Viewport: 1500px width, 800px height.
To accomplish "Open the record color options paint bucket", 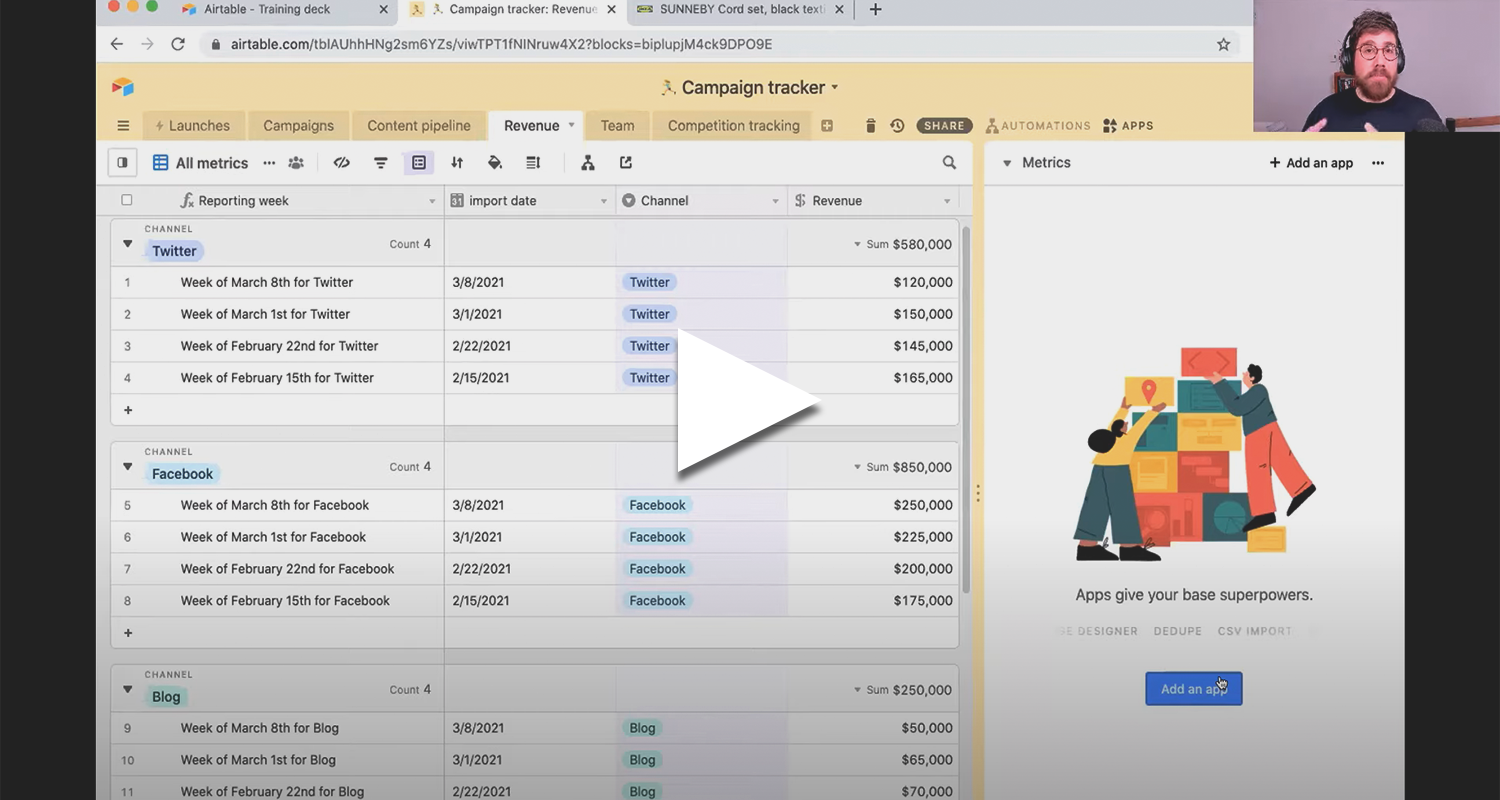I will pos(494,162).
